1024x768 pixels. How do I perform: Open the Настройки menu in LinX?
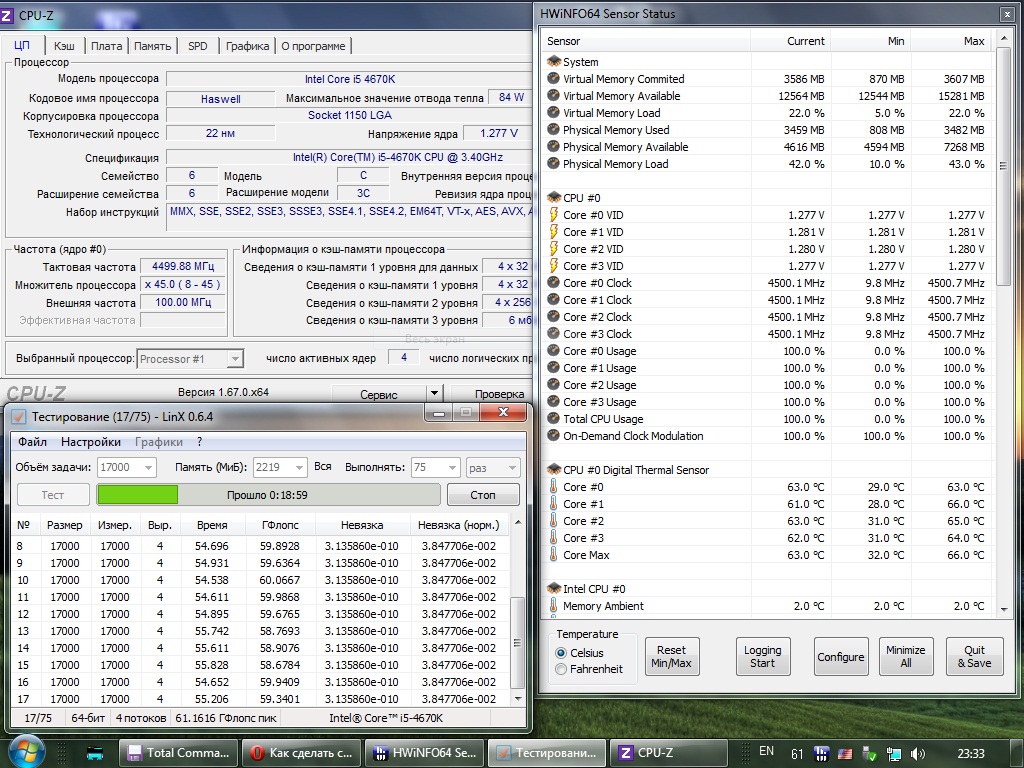click(91, 442)
